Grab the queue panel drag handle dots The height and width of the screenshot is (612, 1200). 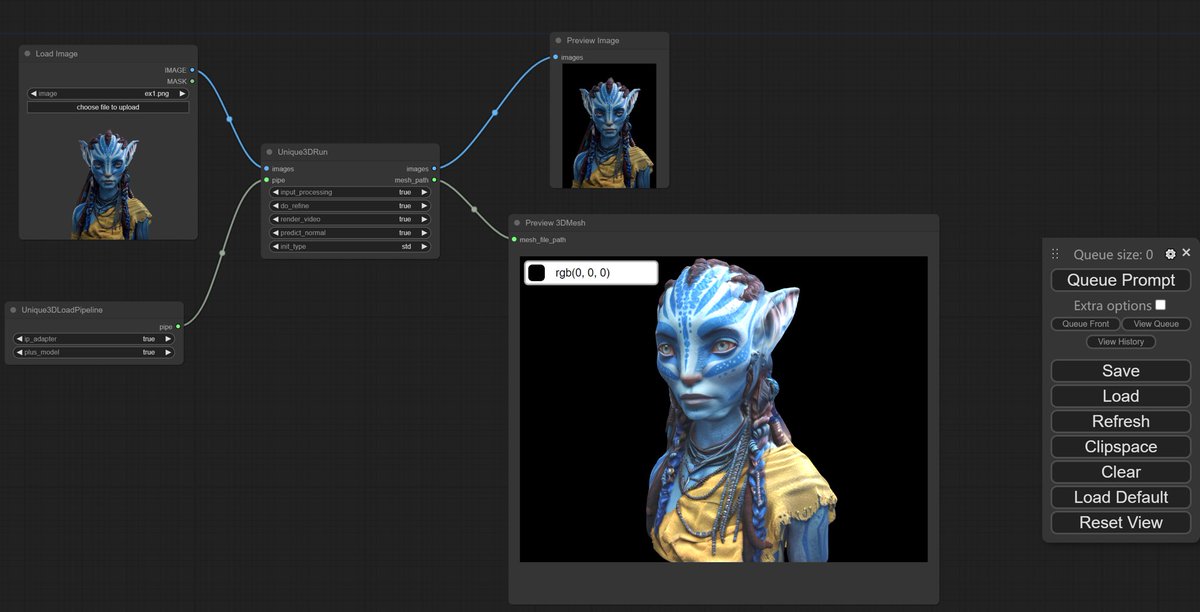pyautogui.click(x=1054, y=254)
